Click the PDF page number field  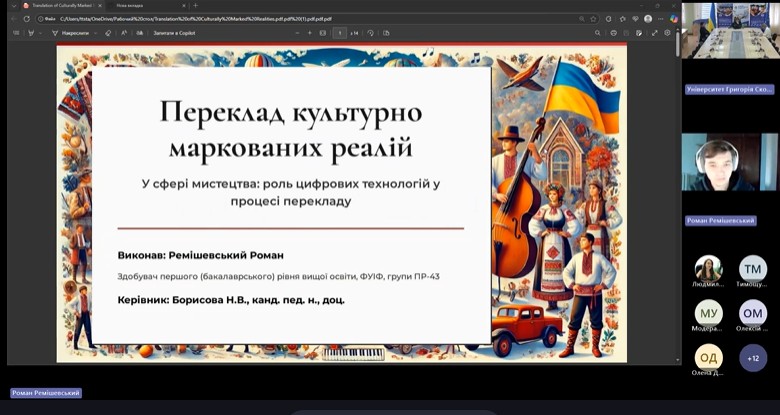(x=340, y=33)
